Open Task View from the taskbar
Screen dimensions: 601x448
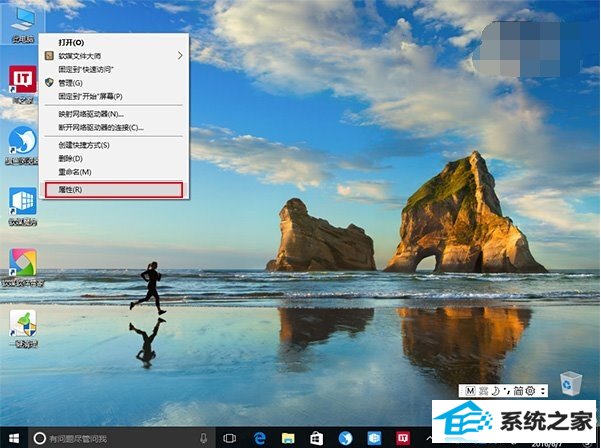click(229, 438)
